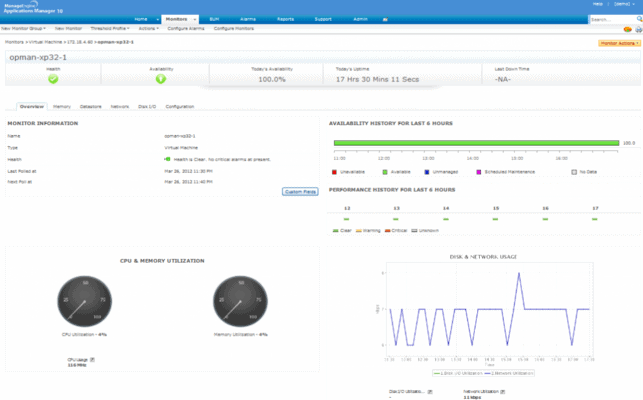The height and width of the screenshot is (400, 643).
Task: Select the Overview tab
Action: pyautogui.click(x=32, y=107)
